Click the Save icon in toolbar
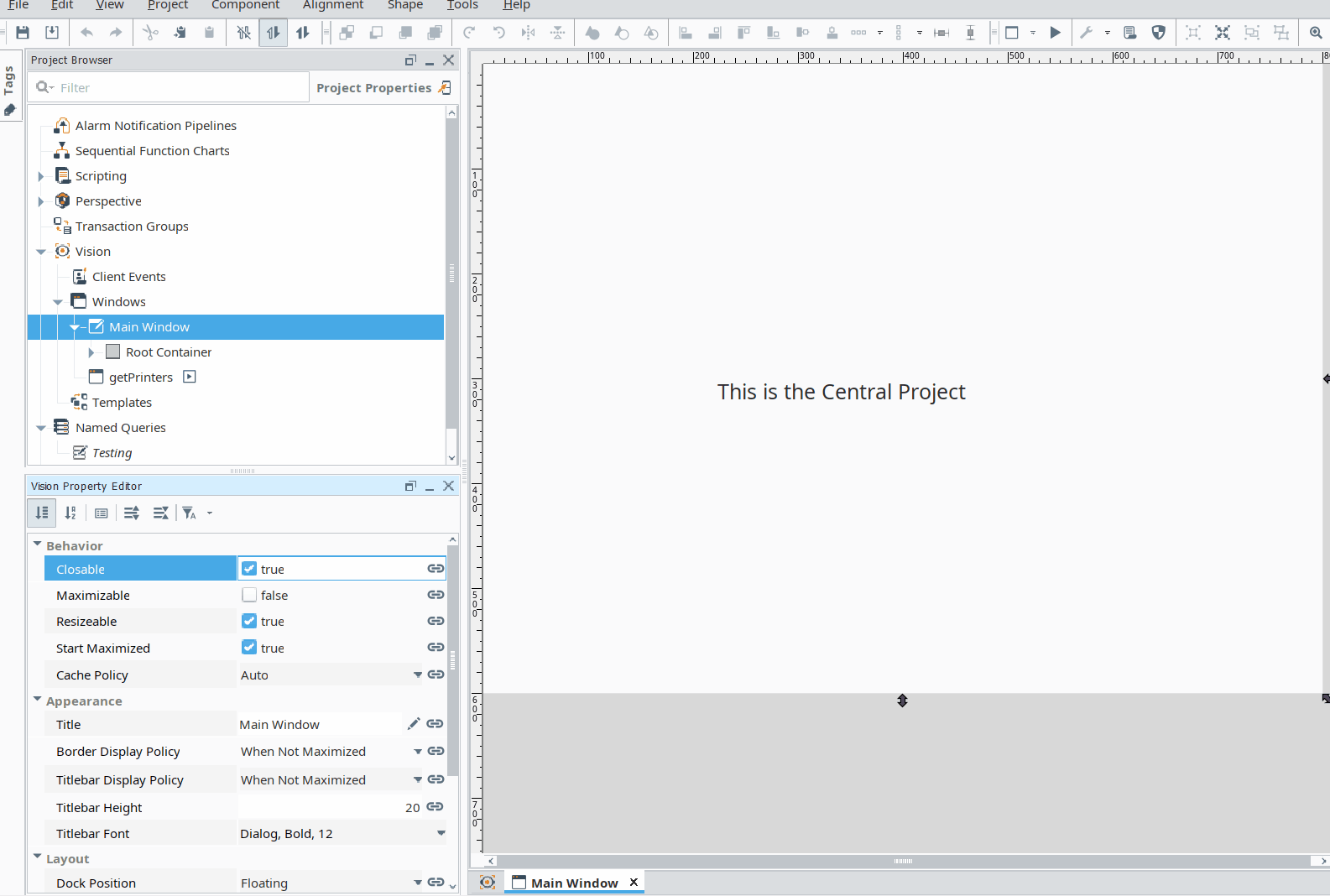 coord(23,33)
